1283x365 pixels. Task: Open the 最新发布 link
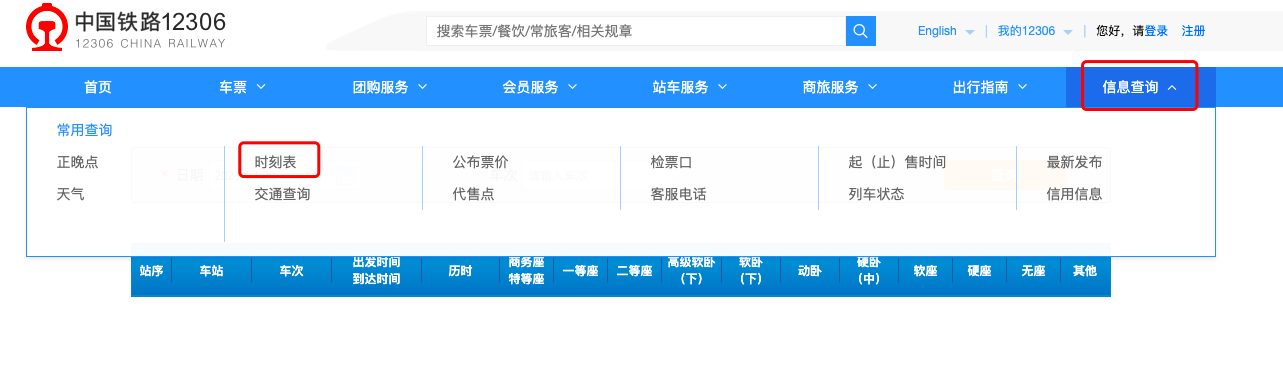tap(1075, 162)
